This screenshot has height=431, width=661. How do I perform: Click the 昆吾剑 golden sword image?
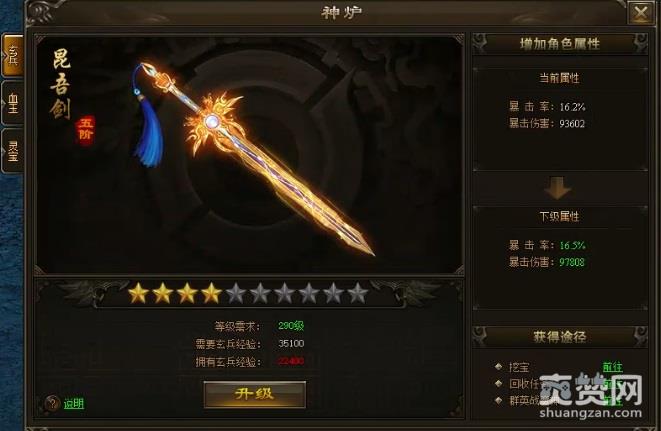click(255, 158)
